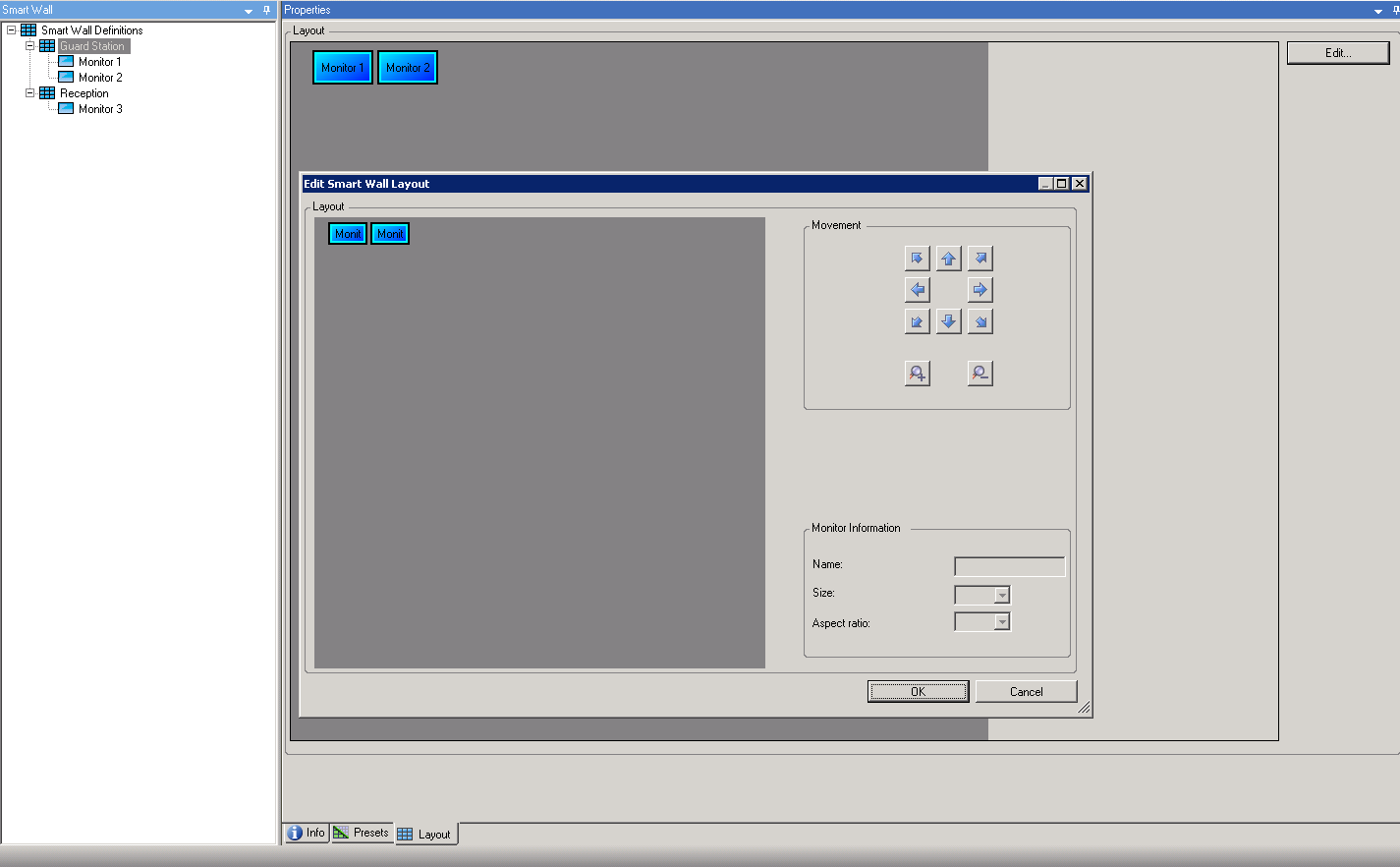Pin the Smart Wall panel
Image resolution: width=1400 pixels, height=867 pixels.
pos(264,9)
